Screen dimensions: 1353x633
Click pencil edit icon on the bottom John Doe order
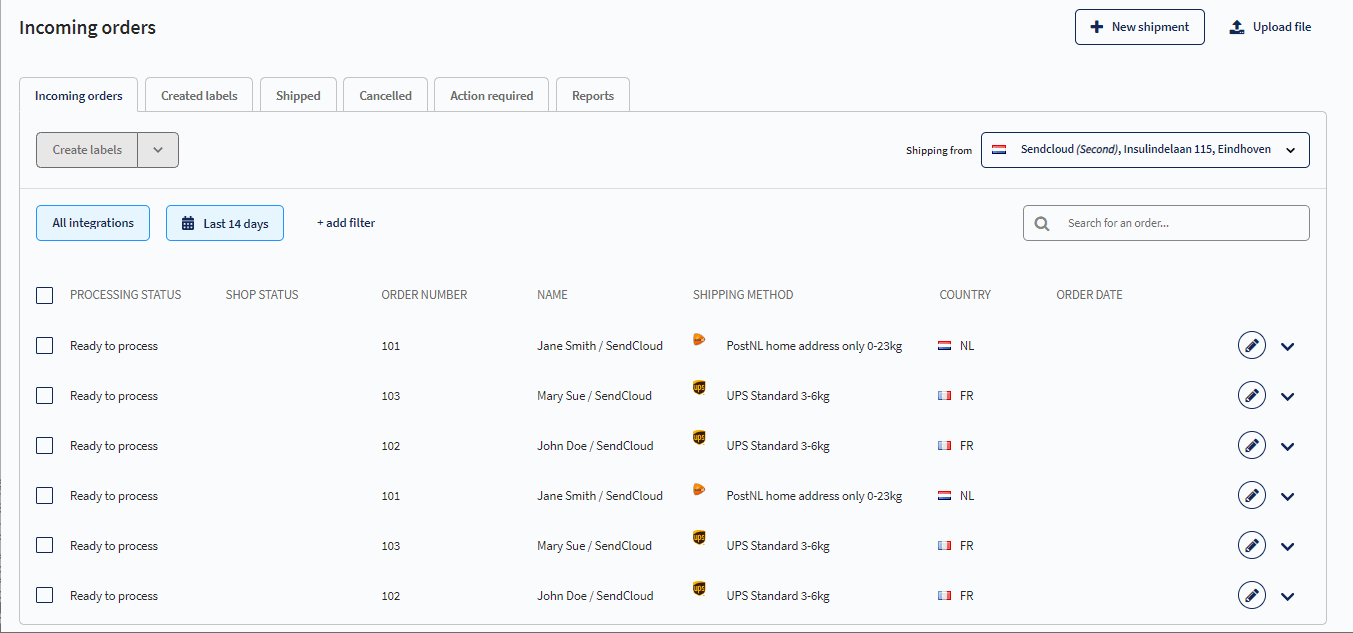coord(1251,596)
